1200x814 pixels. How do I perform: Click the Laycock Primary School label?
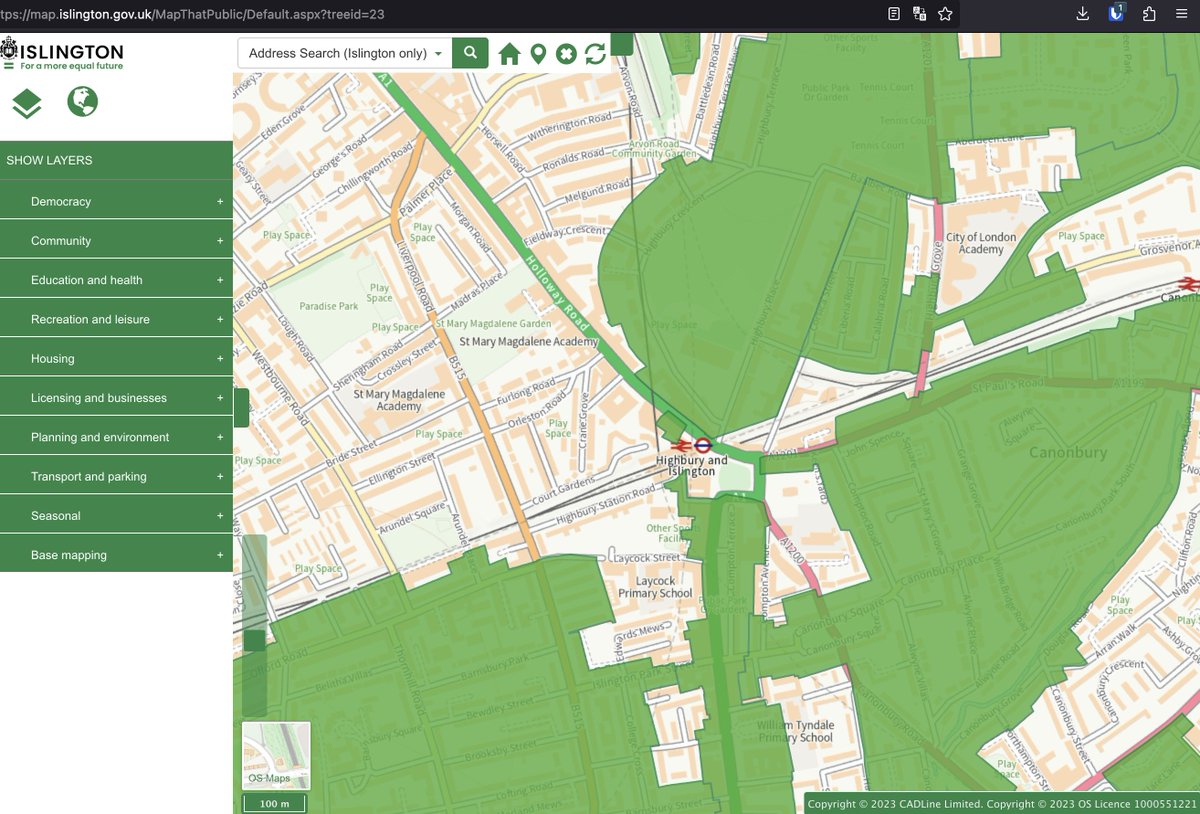pos(655,587)
